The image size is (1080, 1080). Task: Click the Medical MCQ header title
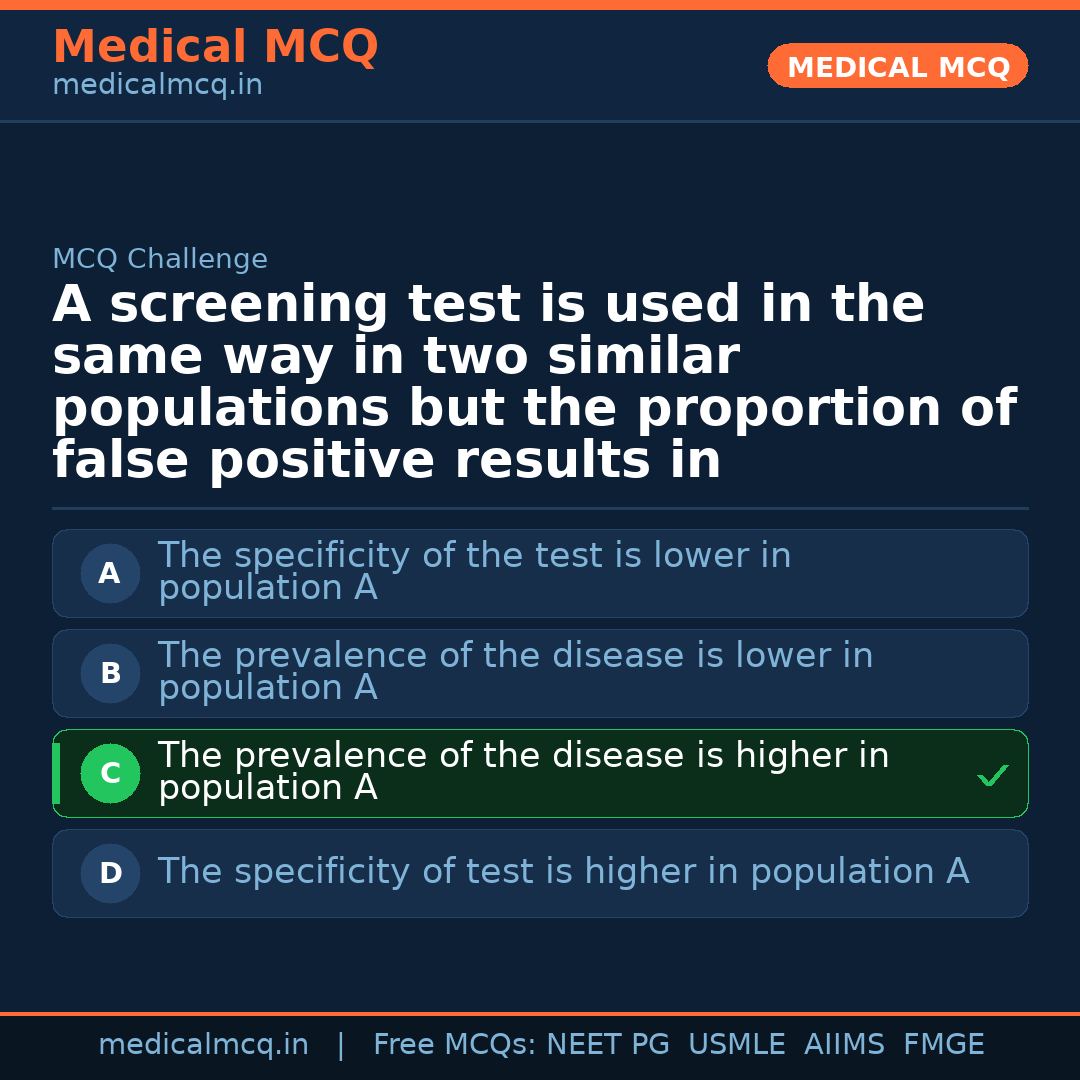pyautogui.click(x=215, y=47)
